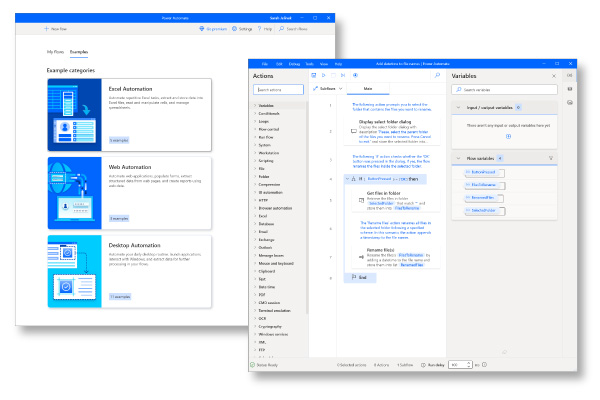Collapse the Input / output variables section
This screenshot has height=400, width=600.
click(458, 108)
